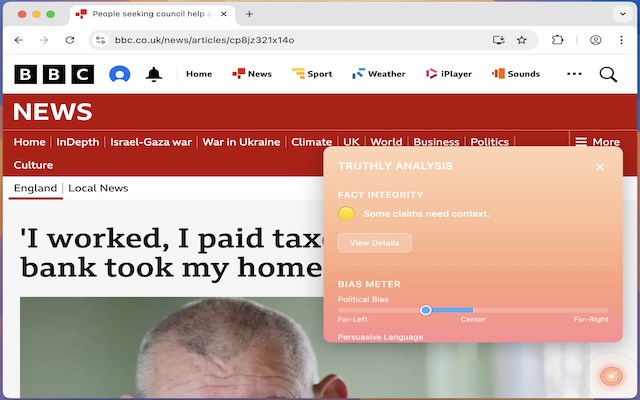Screen dimensions: 640x400
Task: Go to BBC Home in top navigation
Action: coord(199,74)
